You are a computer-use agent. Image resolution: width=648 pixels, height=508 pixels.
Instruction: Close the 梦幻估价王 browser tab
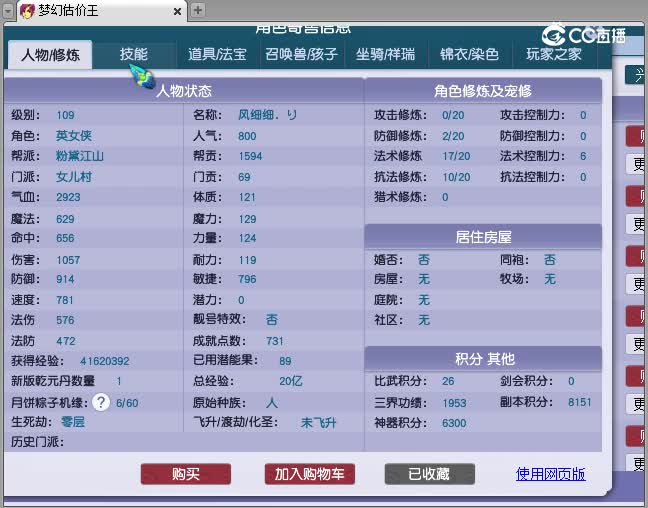[x=177, y=12]
